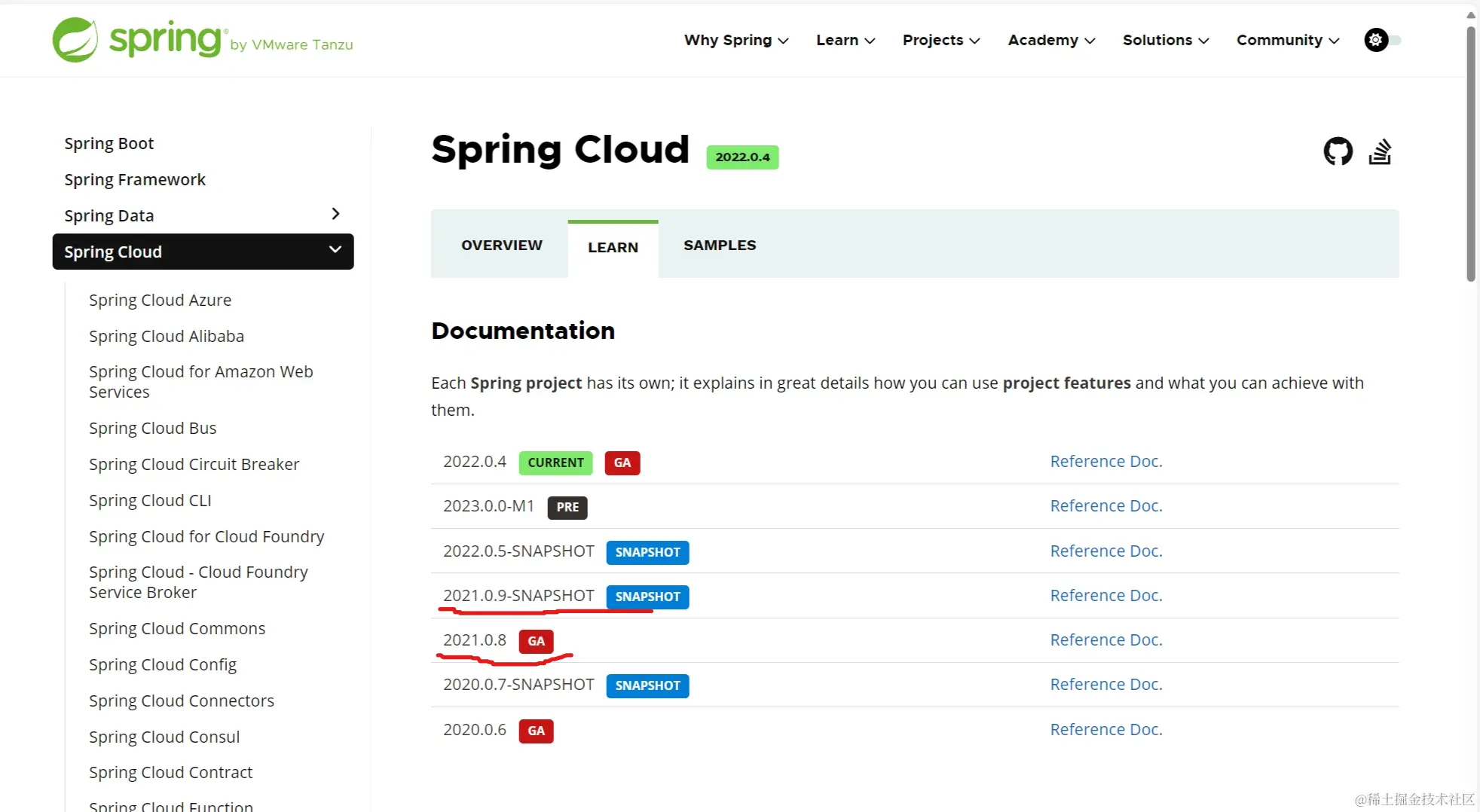Open the Stack Overflow icon for Spring Cloud
The width and height of the screenshot is (1480, 812).
(x=1380, y=151)
